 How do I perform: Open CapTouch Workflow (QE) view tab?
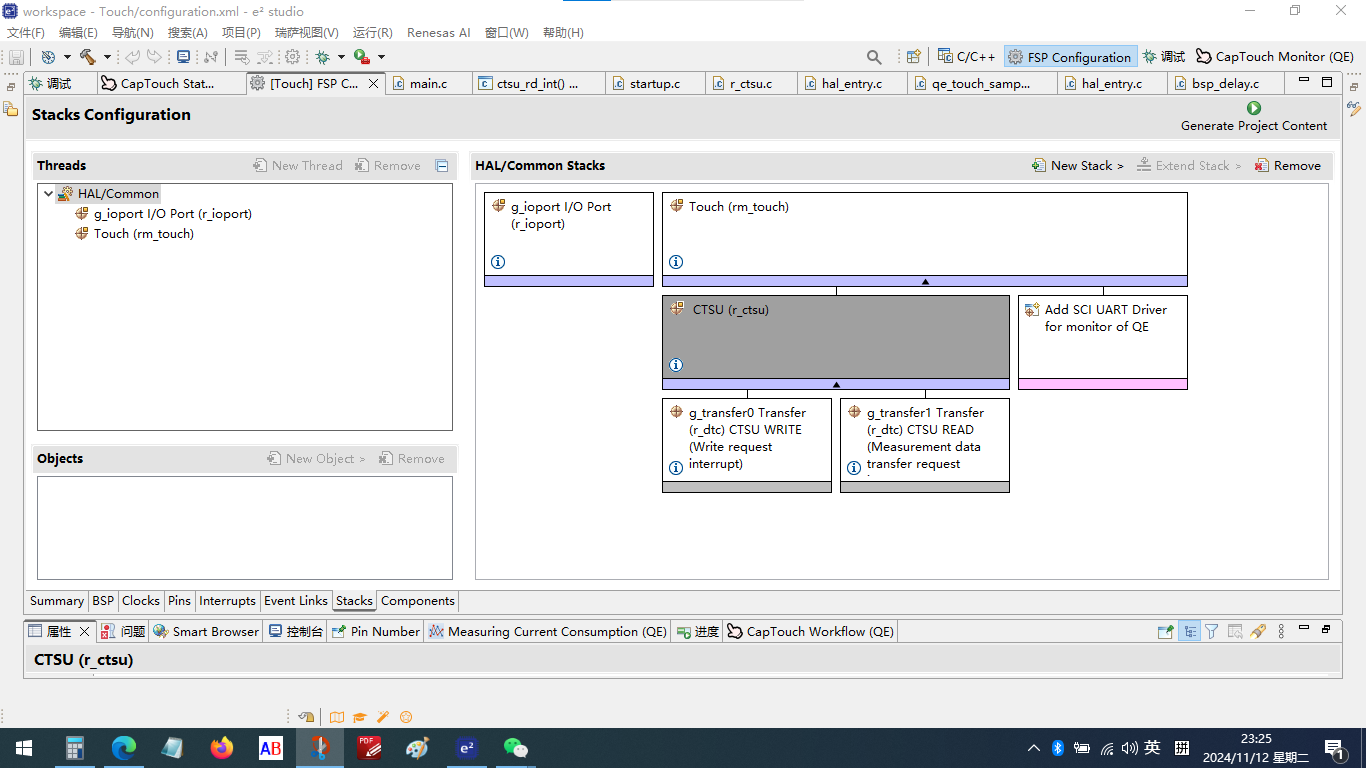point(810,632)
